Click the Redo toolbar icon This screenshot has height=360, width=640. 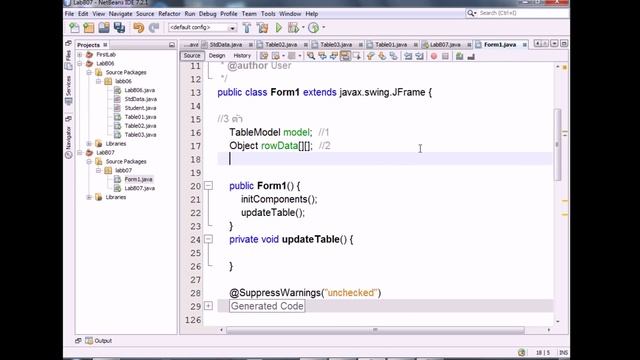click(154, 28)
